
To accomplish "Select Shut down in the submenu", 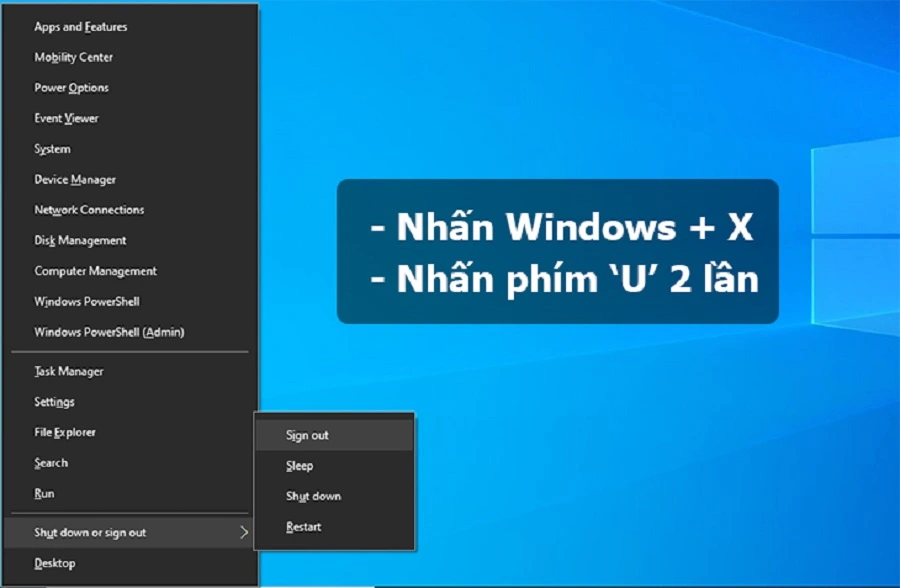I will [x=335, y=496].
